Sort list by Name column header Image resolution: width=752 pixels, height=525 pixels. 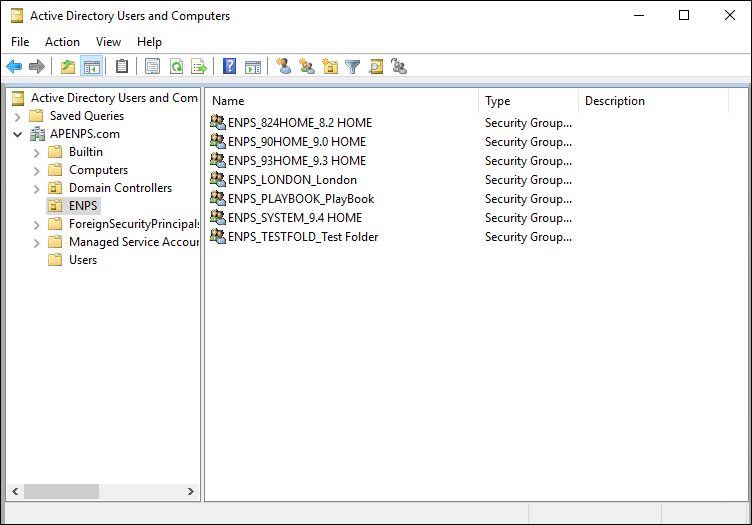coord(342,101)
